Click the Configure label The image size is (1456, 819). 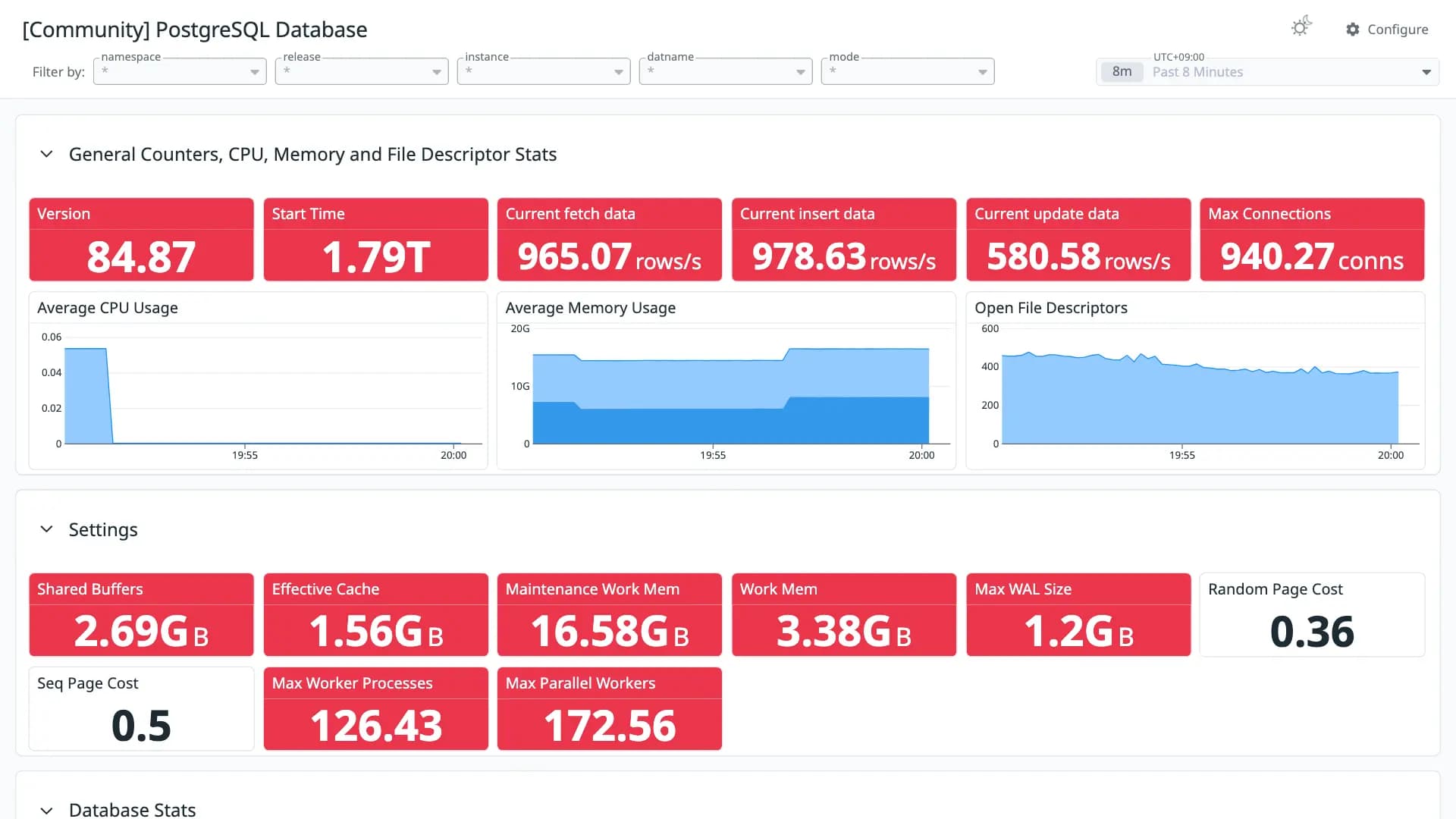coord(1398,29)
